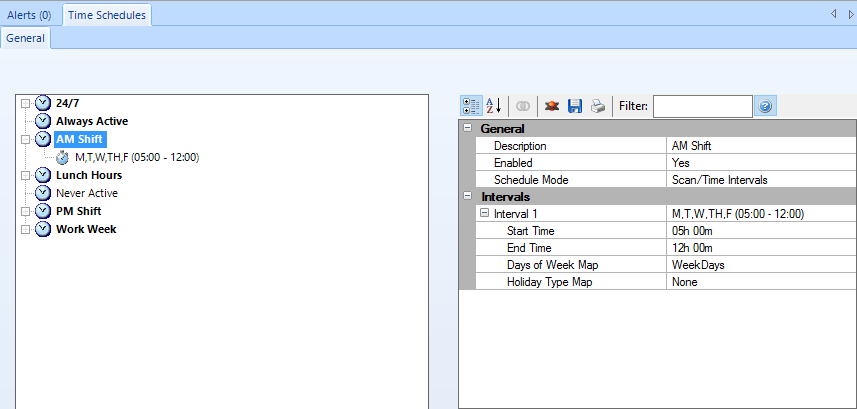Collapse the Interval 1 property group

click(x=484, y=214)
